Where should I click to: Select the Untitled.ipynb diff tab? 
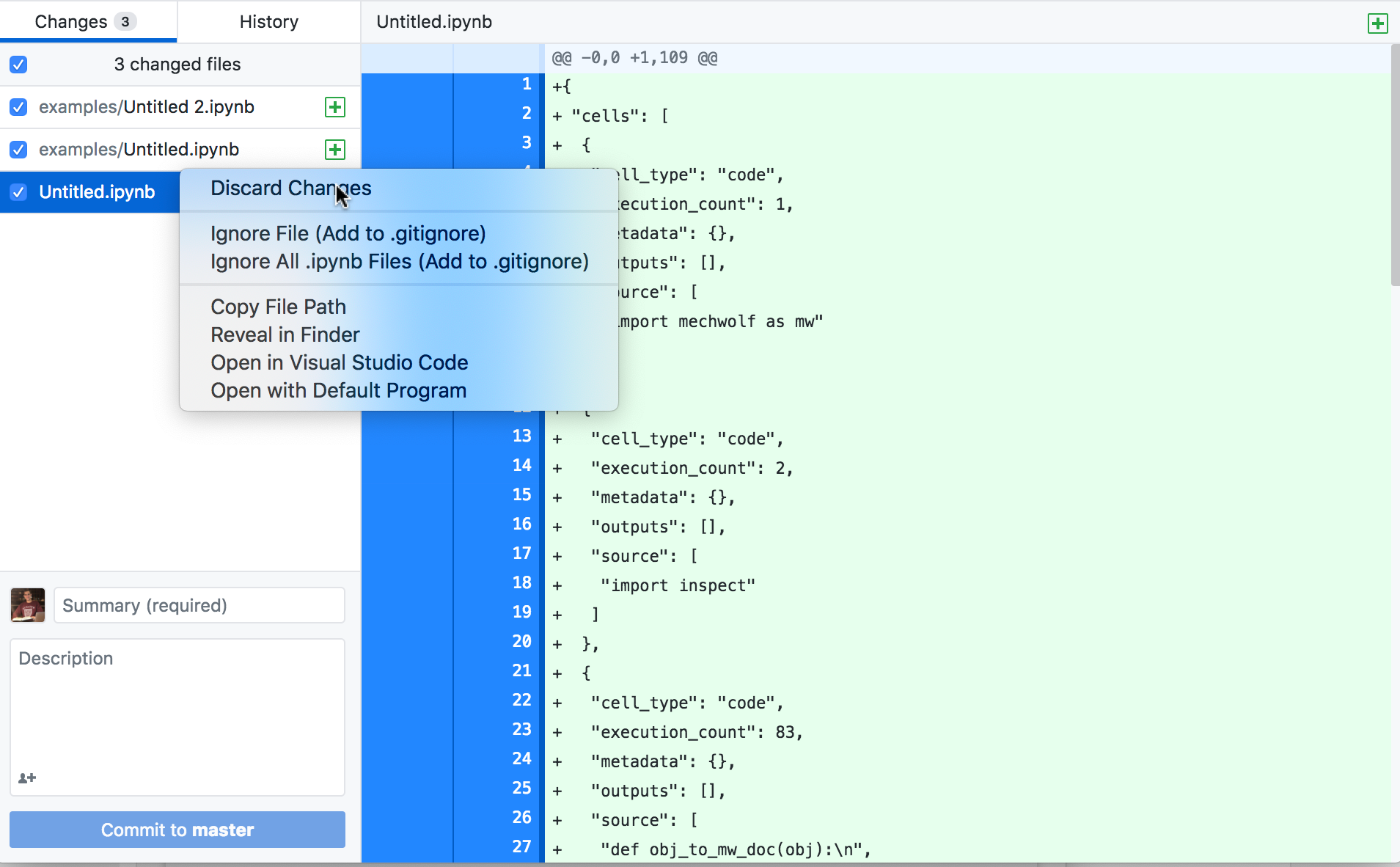click(433, 21)
